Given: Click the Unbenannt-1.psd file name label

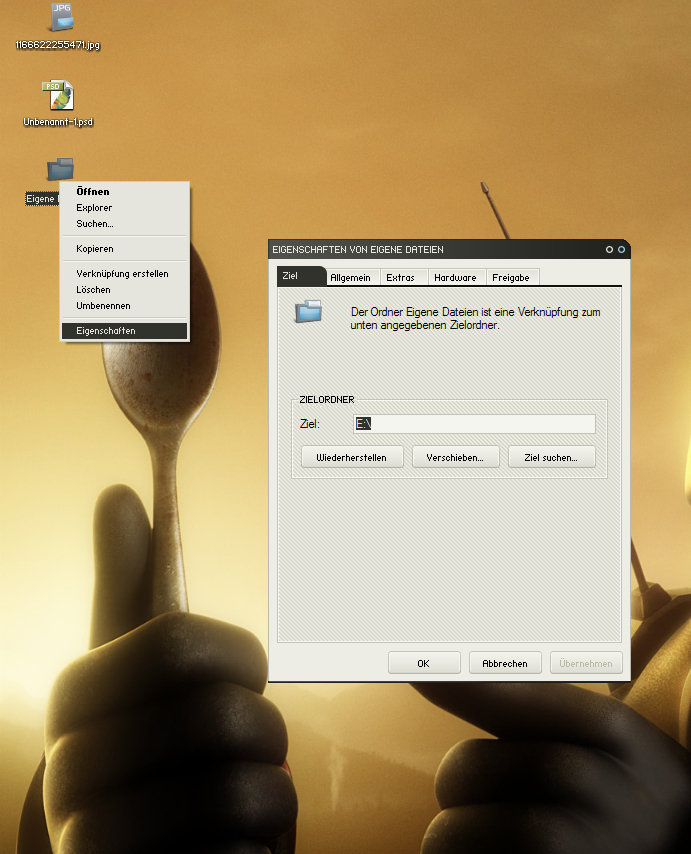Looking at the screenshot, I should pos(58,122).
